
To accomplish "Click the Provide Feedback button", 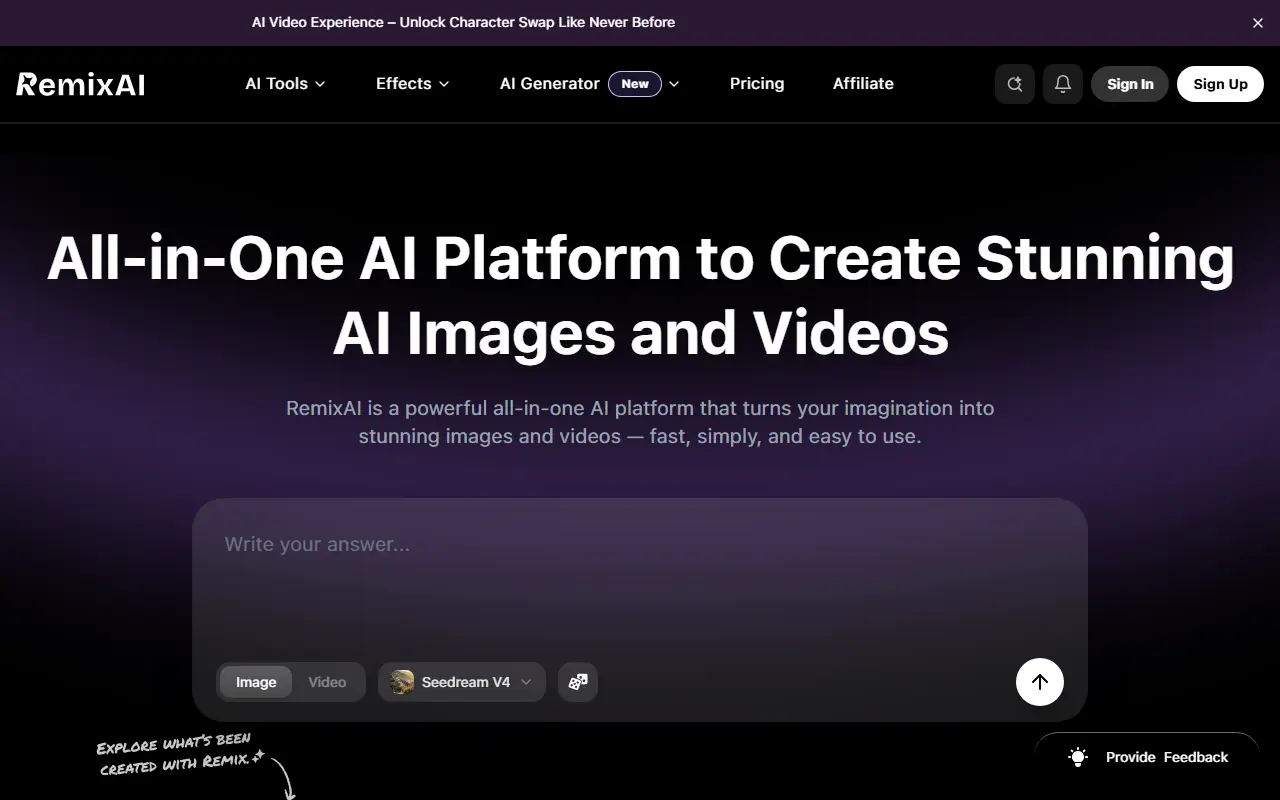I will click(1146, 757).
